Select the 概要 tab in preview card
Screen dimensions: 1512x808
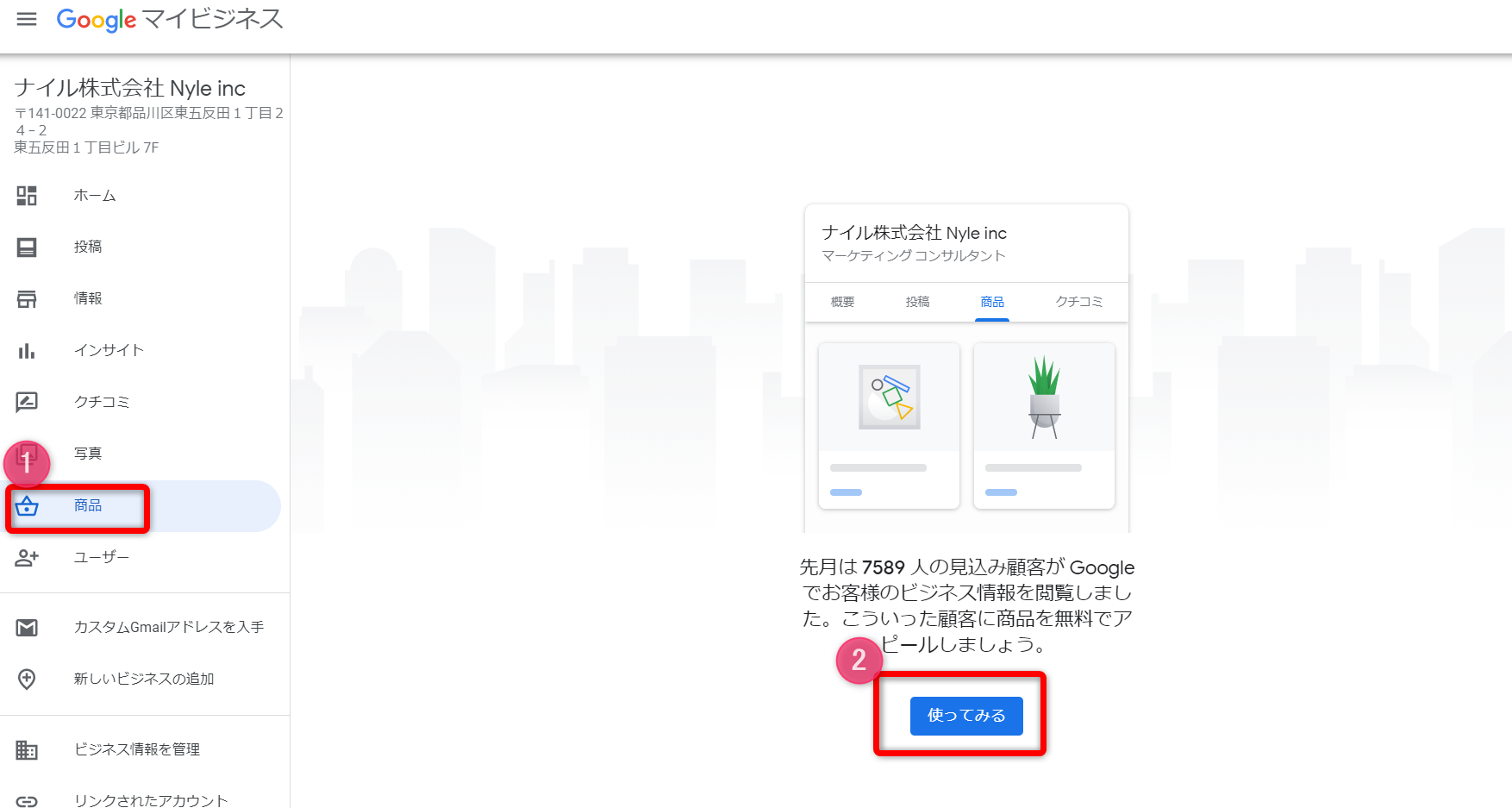click(842, 302)
